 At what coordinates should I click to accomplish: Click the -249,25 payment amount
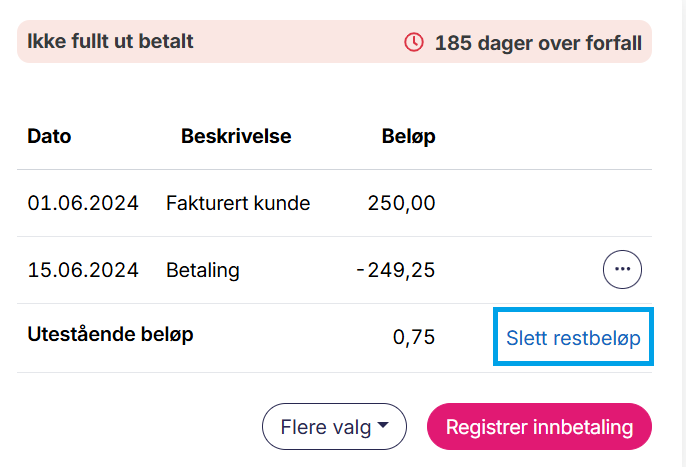tap(396, 270)
